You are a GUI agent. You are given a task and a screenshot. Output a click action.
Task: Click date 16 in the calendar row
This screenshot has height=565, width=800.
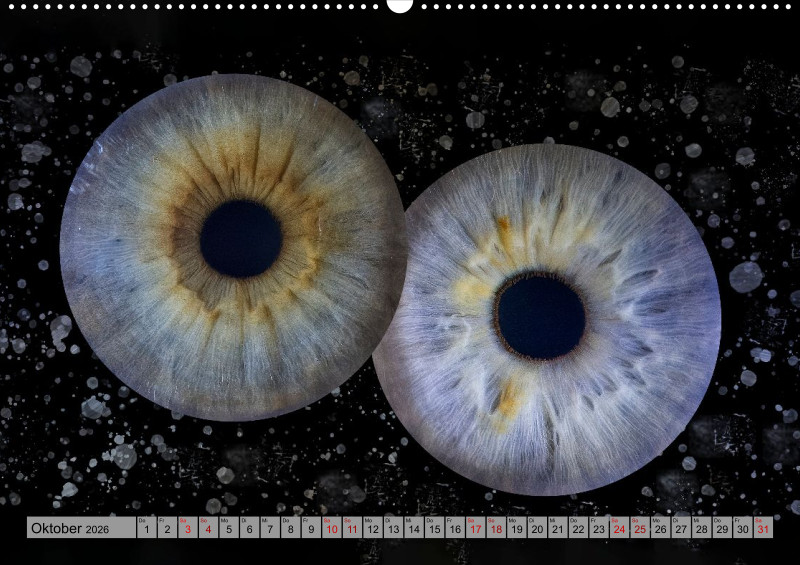coord(455,528)
